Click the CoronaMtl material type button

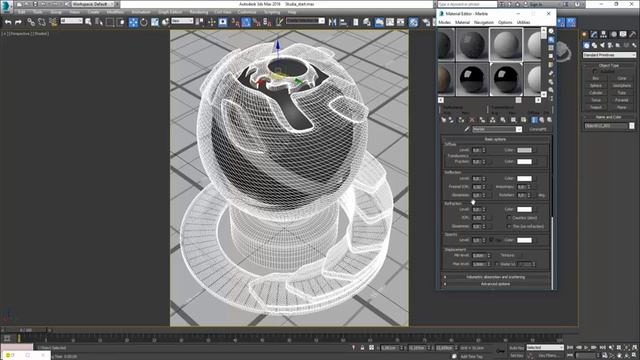(538, 129)
